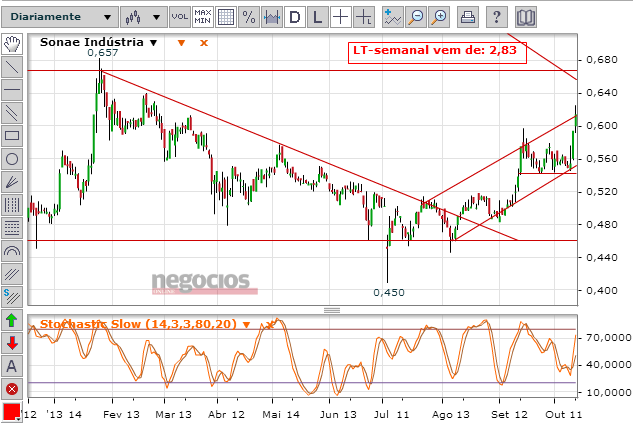
Task: Select the hand pan tool
Action: click(x=12, y=44)
